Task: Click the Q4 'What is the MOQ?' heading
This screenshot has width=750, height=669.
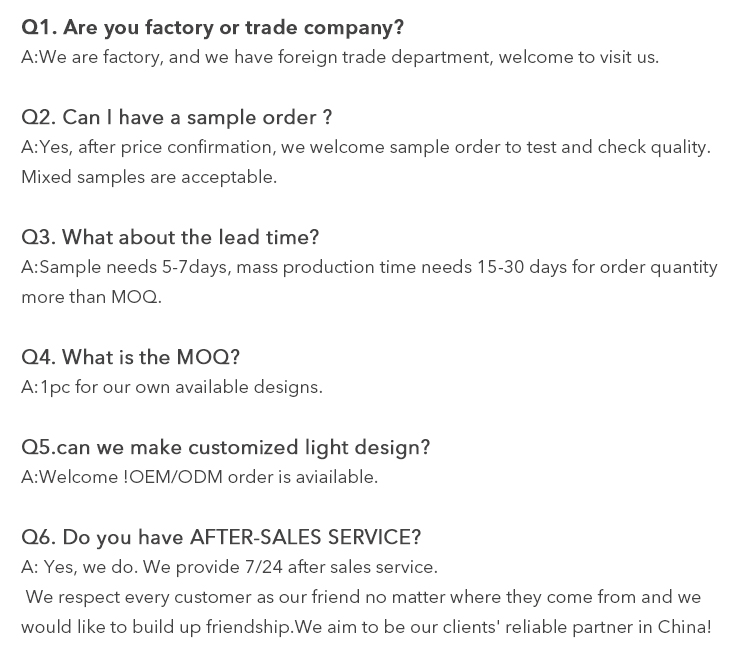Action: 130,357
